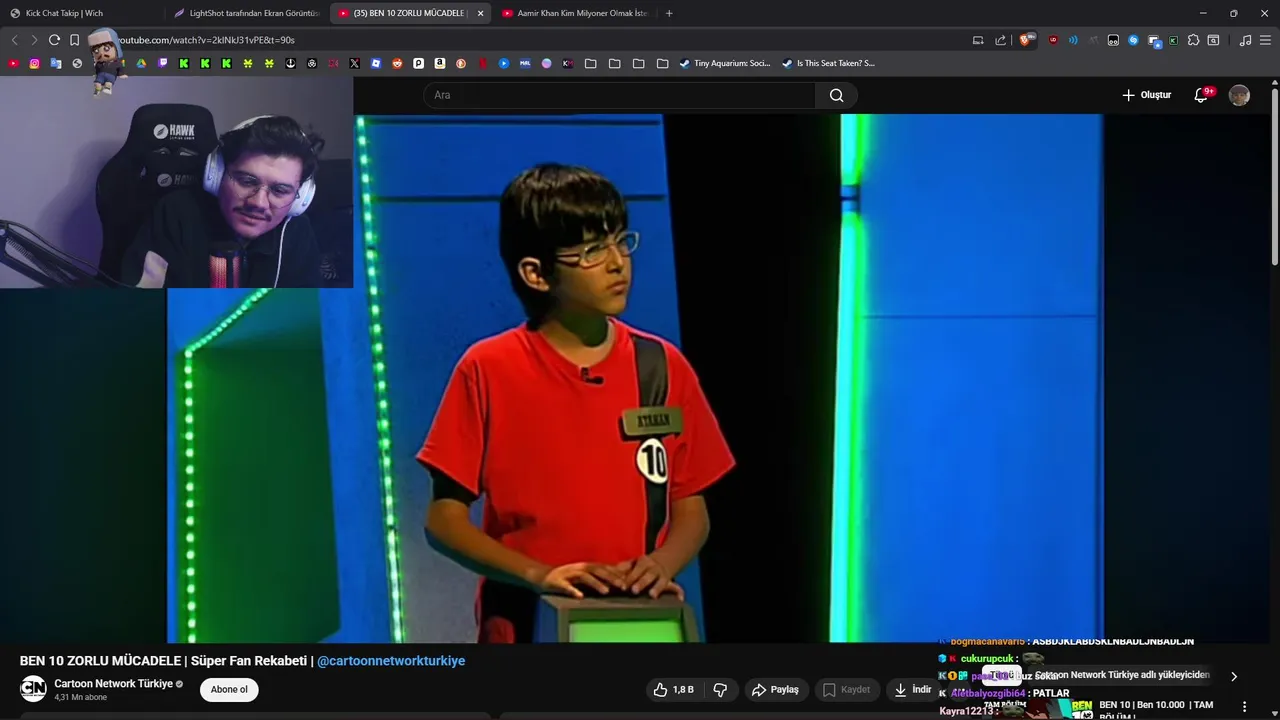This screenshot has width=1280, height=720.
Task: Open the music note playlist icon
Action: click(x=1245, y=40)
